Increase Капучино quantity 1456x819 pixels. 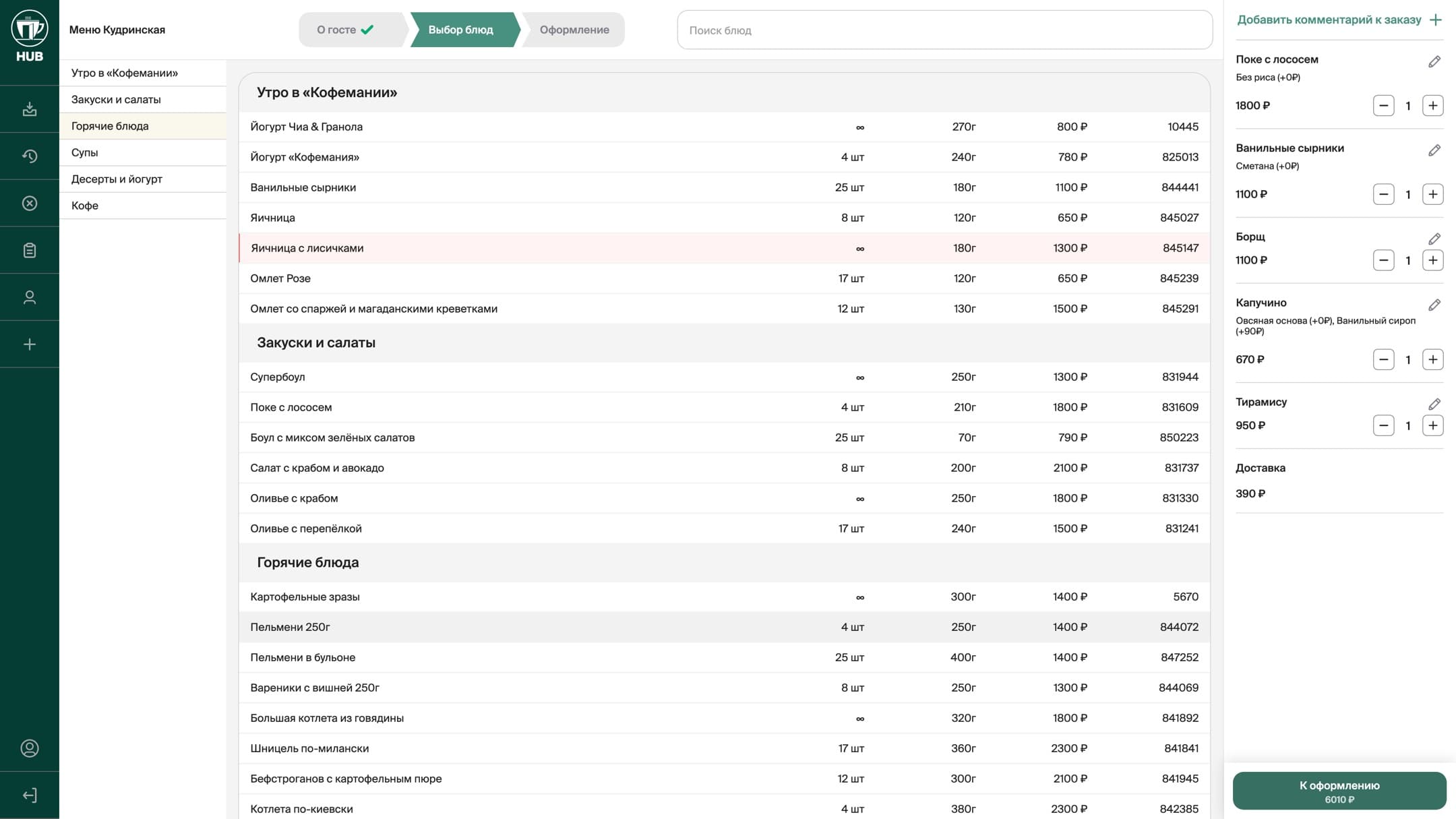(x=1433, y=360)
